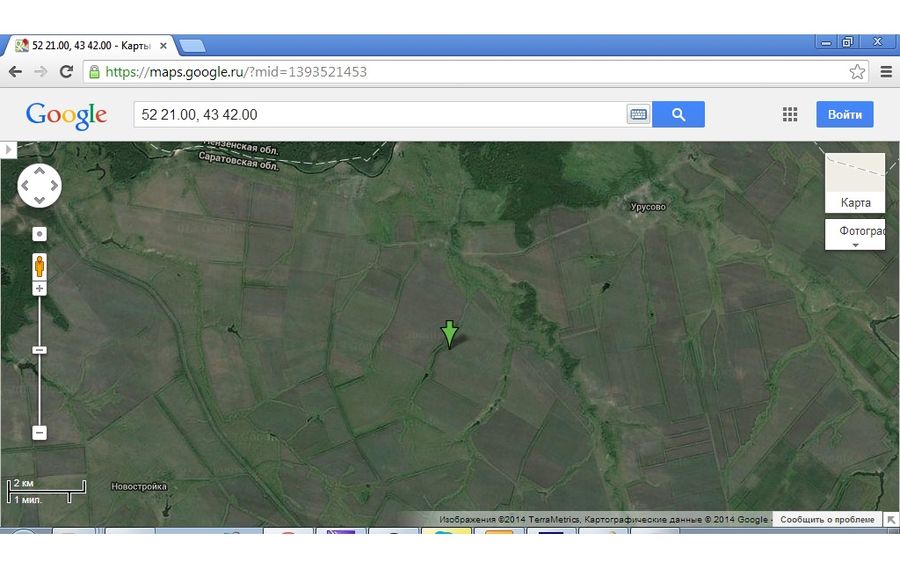Open the Google apps grid

tap(790, 115)
